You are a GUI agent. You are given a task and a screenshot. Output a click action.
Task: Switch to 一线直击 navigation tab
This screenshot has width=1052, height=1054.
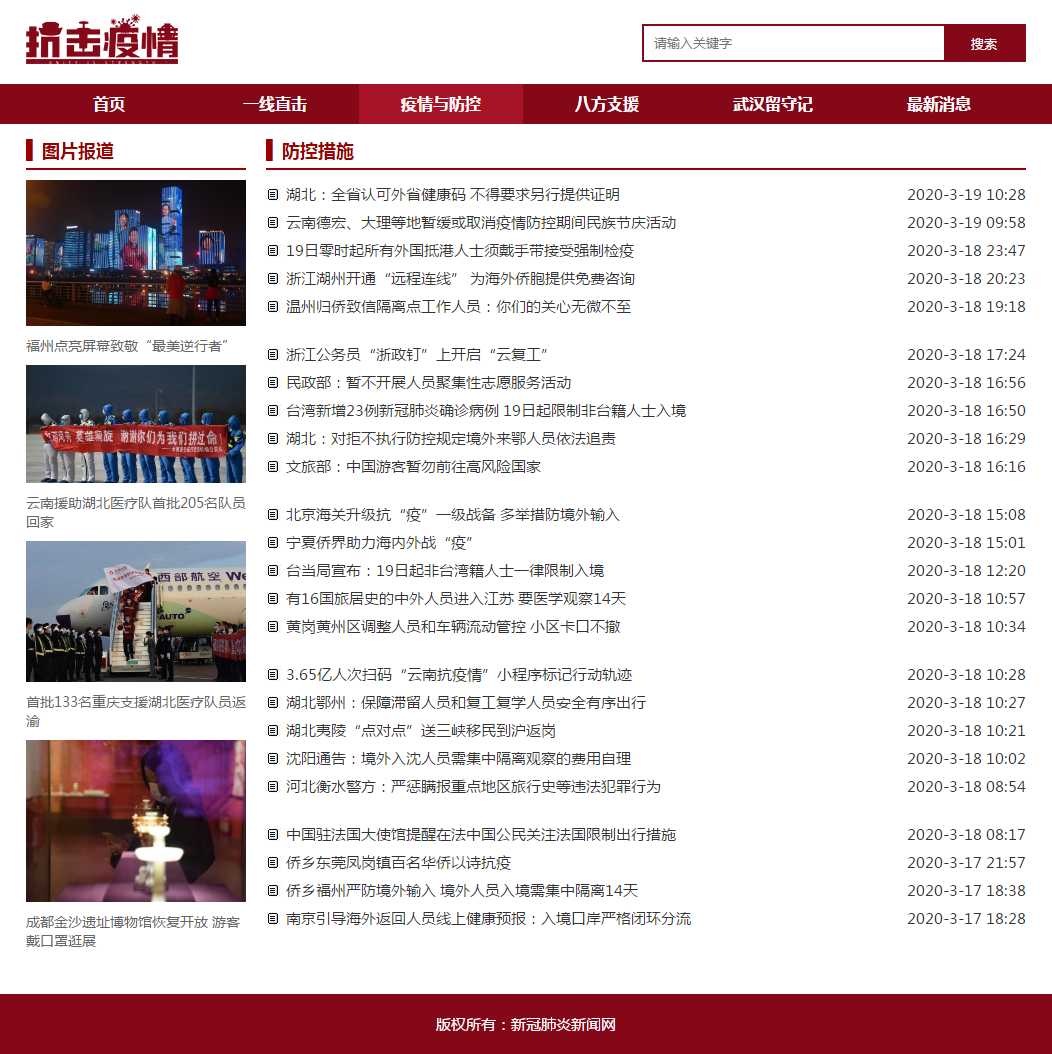275,104
